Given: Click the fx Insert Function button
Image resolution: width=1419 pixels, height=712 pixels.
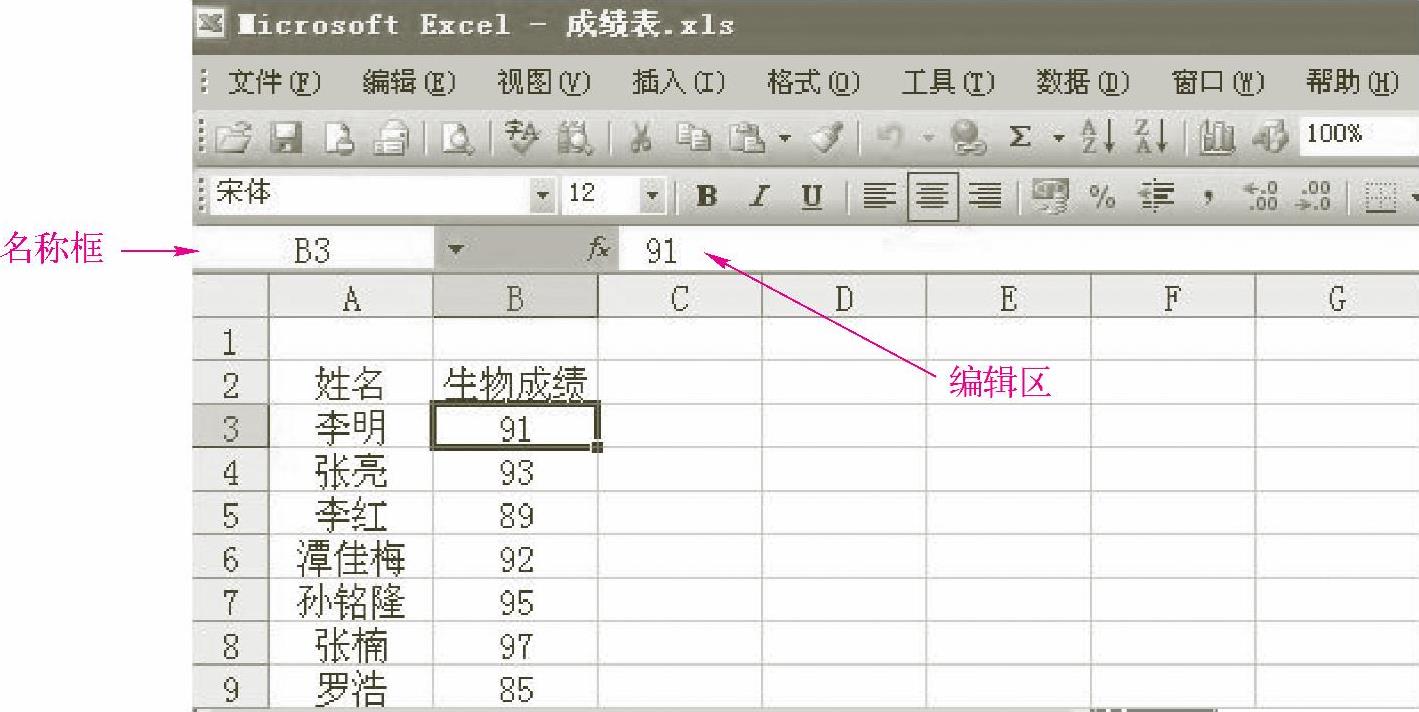Looking at the screenshot, I should point(599,251).
